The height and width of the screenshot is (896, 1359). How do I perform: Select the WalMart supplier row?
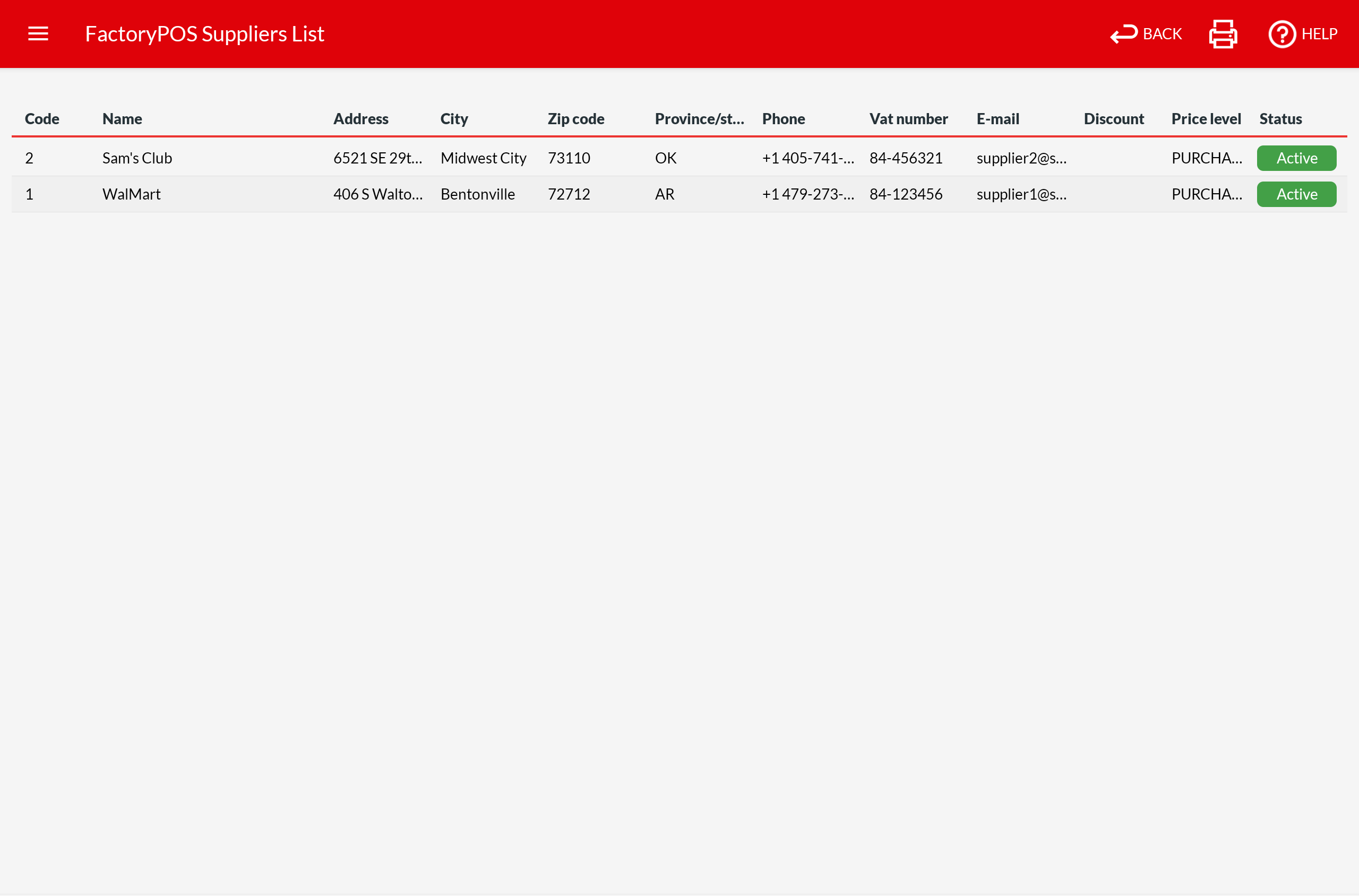click(132, 194)
